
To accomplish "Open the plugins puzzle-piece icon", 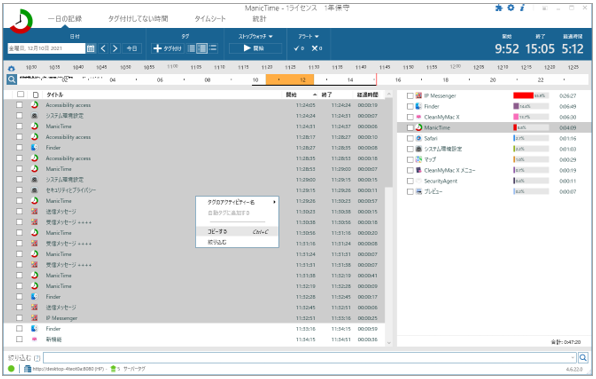I will (x=499, y=8).
